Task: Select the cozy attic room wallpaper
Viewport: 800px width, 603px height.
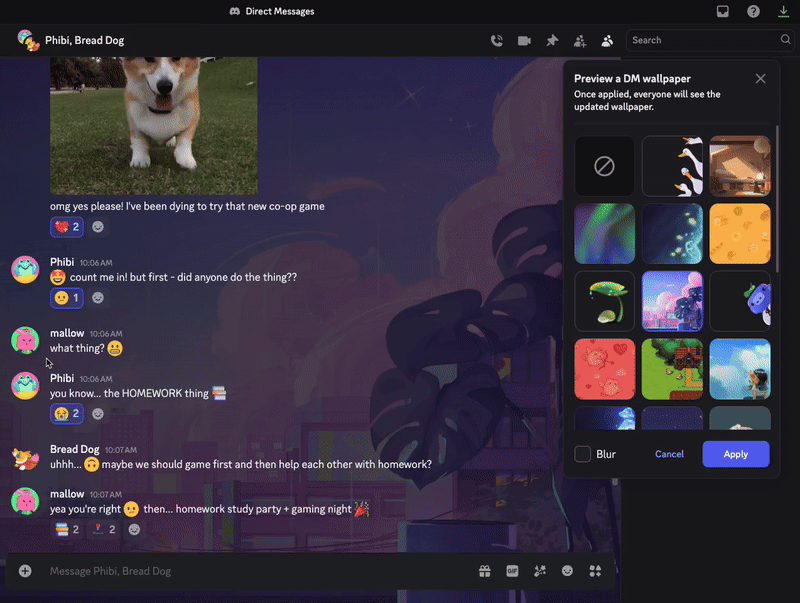Action: [740, 166]
